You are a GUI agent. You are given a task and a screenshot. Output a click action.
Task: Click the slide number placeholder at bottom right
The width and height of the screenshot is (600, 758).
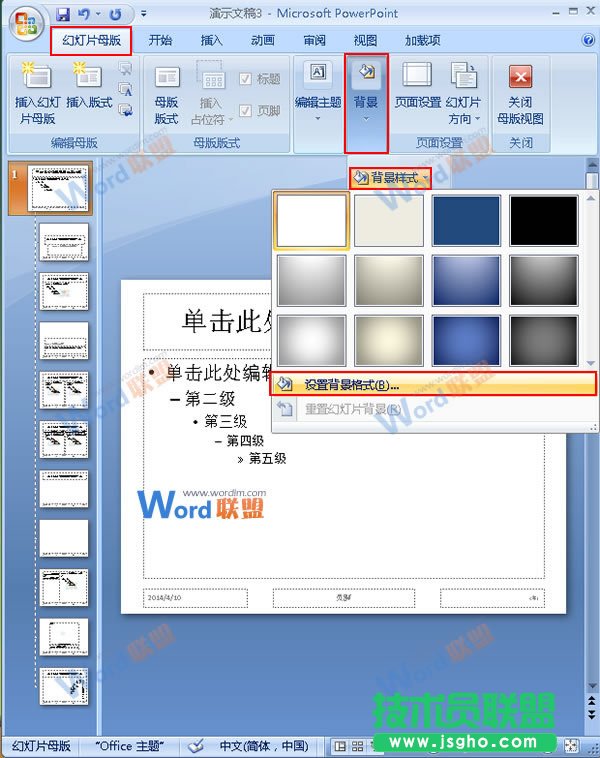[492, 598]
